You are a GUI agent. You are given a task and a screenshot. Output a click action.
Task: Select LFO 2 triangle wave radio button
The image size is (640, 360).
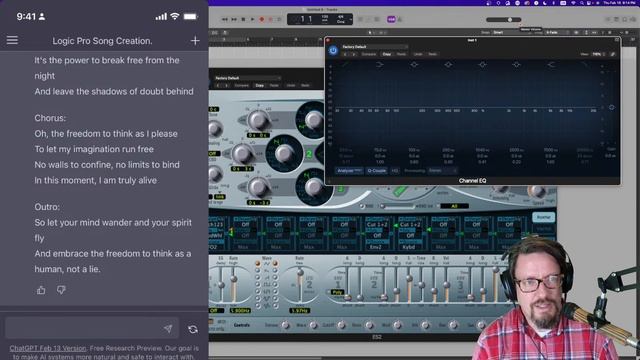tap(275, 263)
